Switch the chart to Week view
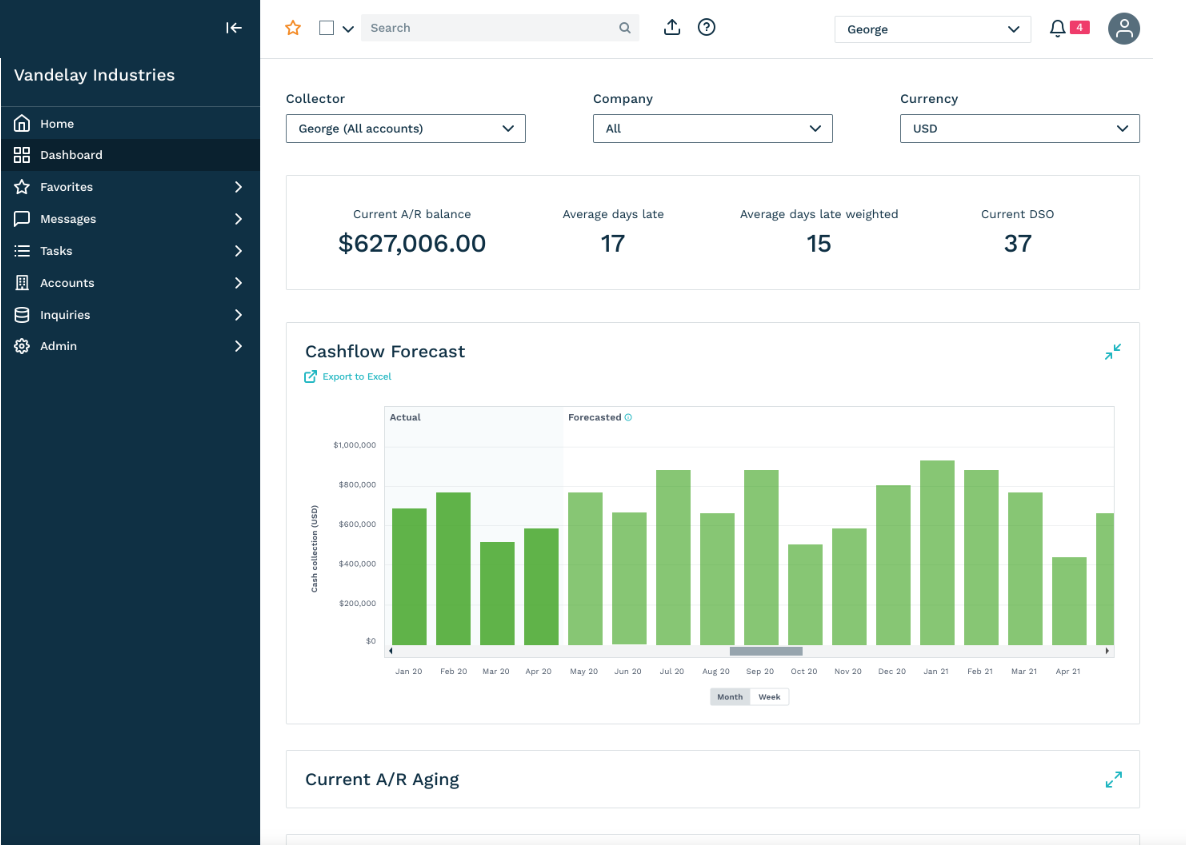Screen dimensions: 1186x845 pyautogui.click(x=769, y=697)
